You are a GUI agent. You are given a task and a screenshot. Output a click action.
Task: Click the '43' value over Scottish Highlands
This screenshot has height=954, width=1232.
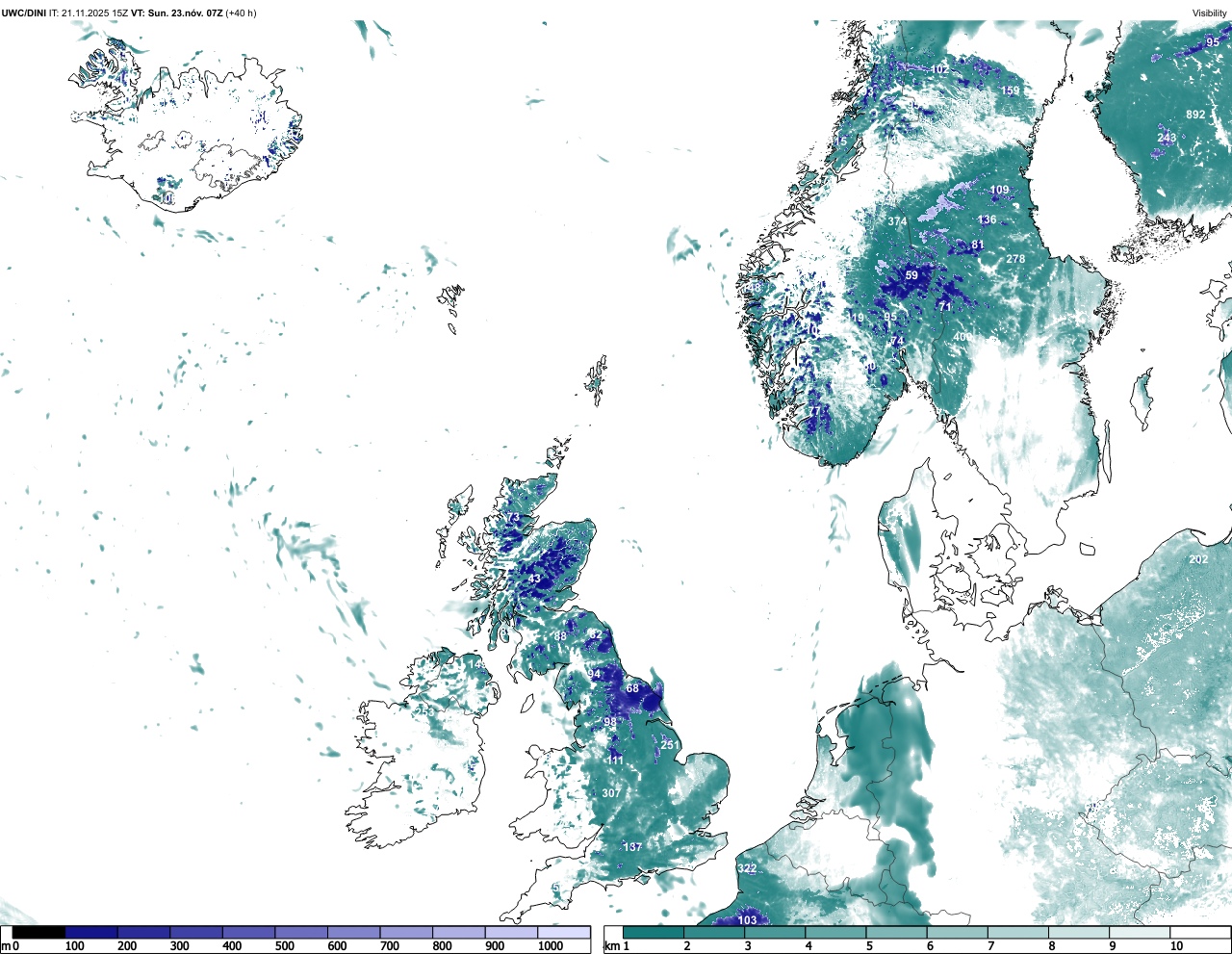534,579
